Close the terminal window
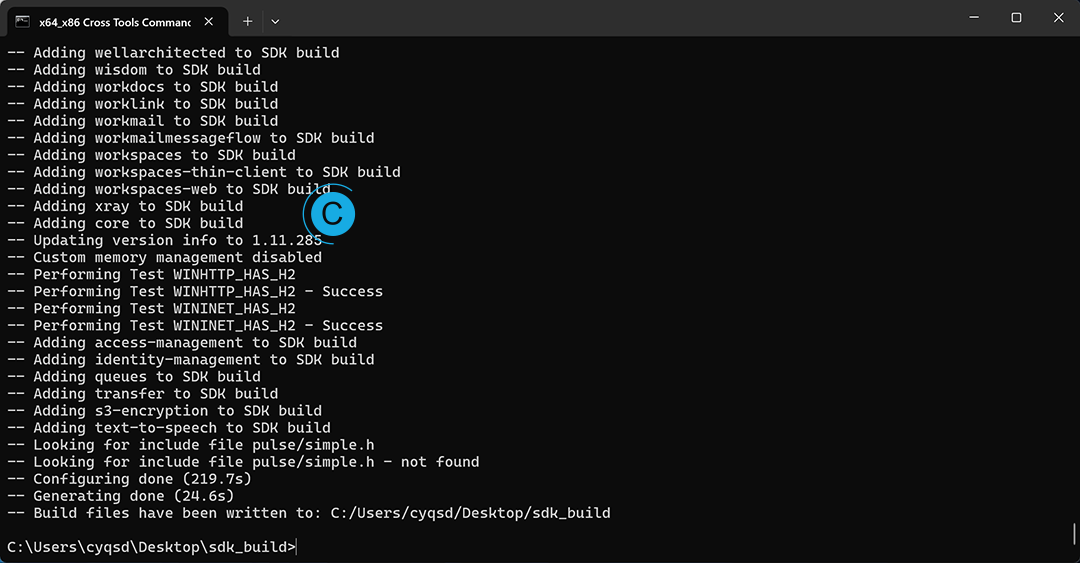This screenshot has height=563, width=1080. [1059, 17]
